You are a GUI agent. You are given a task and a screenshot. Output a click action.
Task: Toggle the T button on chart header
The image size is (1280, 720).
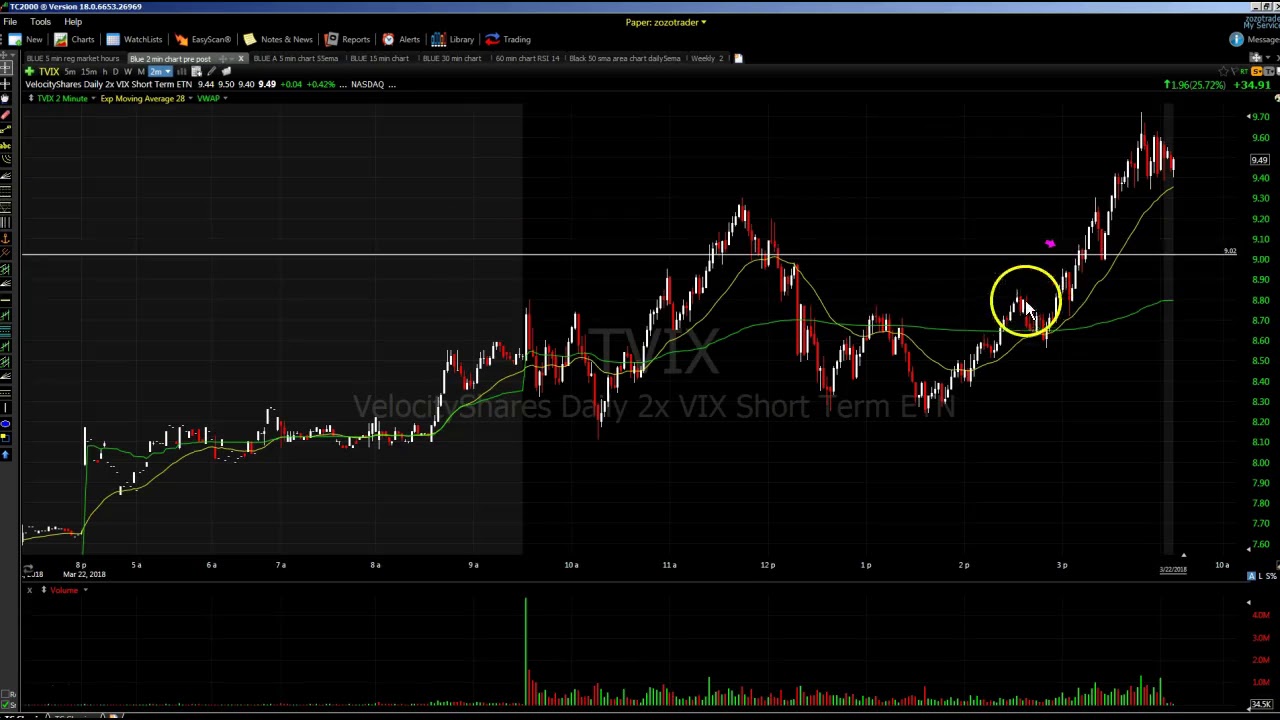click(1269, 71)
